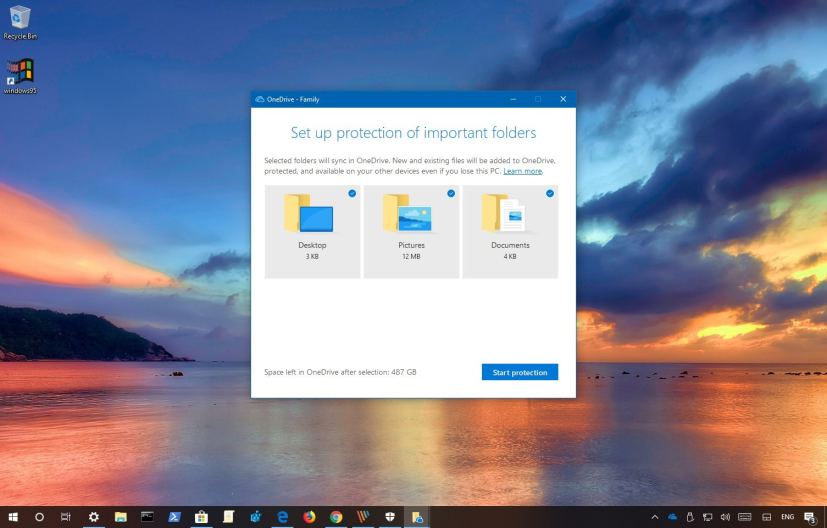Click the 'Documents' folder label
Image resolution: width=827 pixels, height=528 pixels.
pos(510,245)
